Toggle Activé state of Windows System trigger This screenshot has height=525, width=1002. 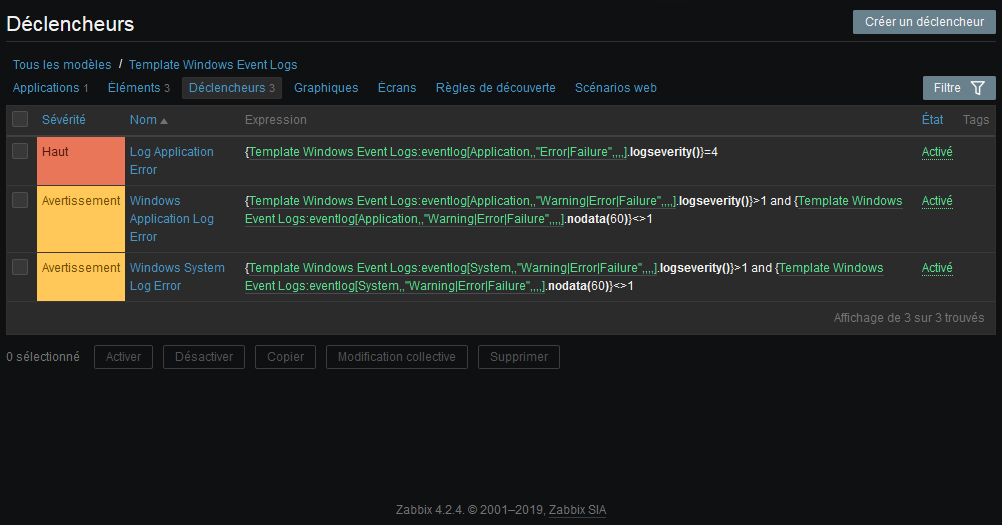pyautogui.click(x=937, y=268)
